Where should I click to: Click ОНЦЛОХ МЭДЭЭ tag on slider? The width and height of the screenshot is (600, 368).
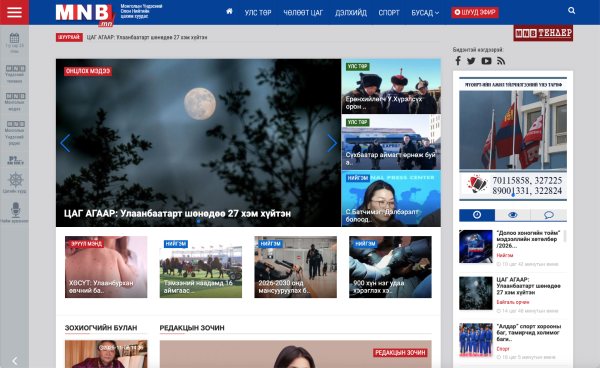[88, 71]
